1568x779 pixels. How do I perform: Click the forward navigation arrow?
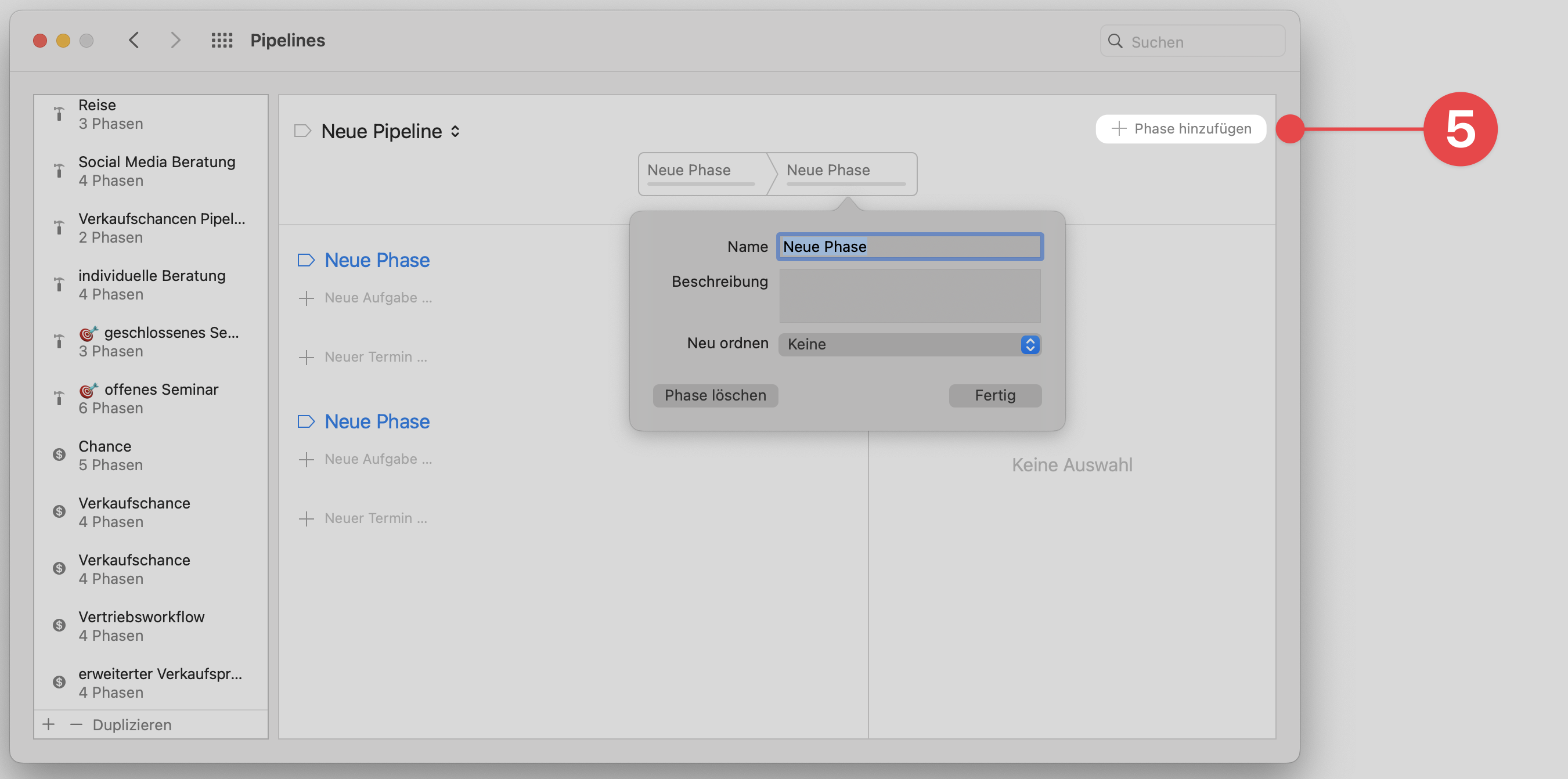coord(175,40)
